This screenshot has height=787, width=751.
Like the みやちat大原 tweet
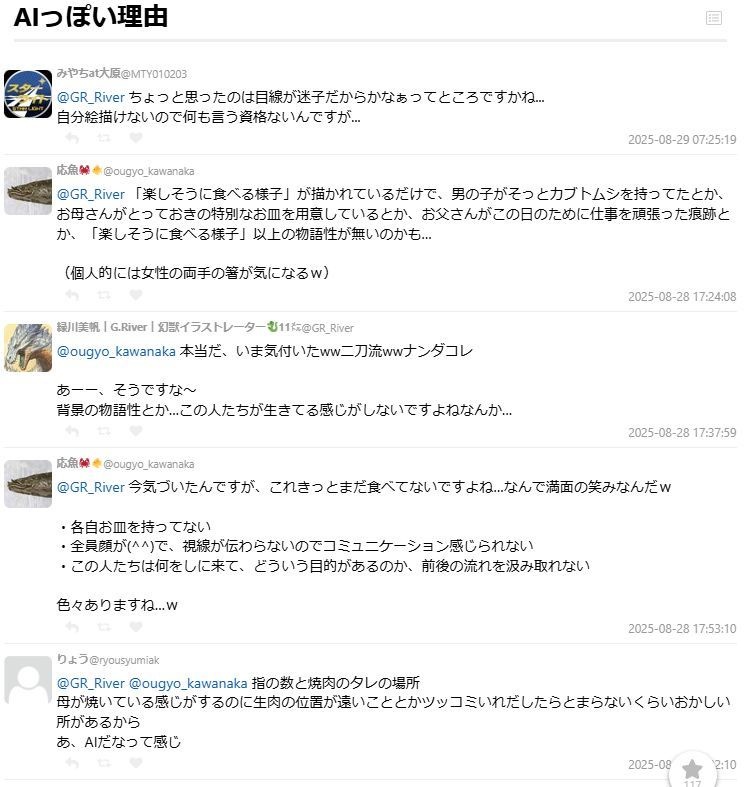tap(136, 138)
